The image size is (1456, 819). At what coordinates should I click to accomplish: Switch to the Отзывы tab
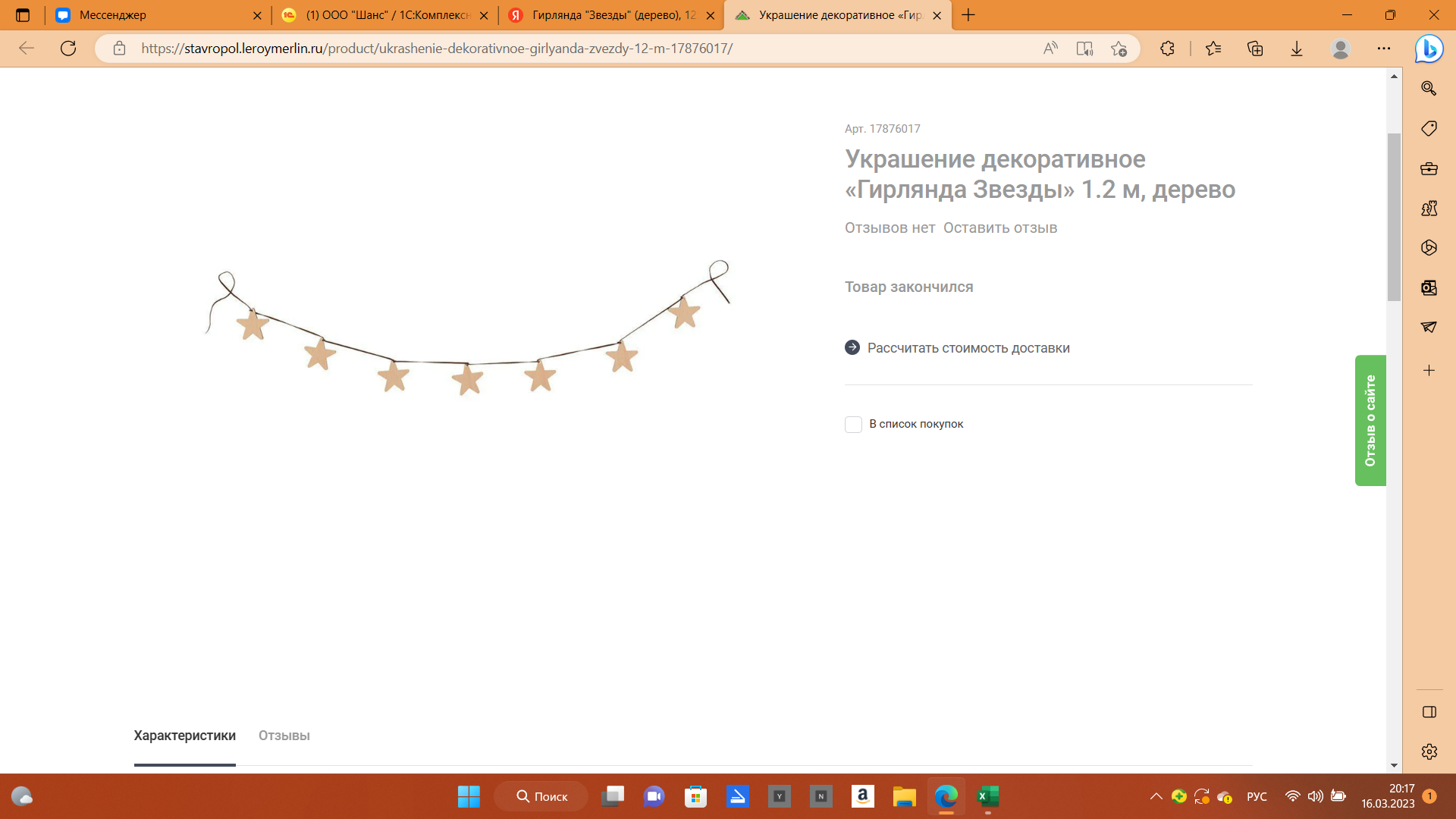pyautogui.click(x=284, y=736)
